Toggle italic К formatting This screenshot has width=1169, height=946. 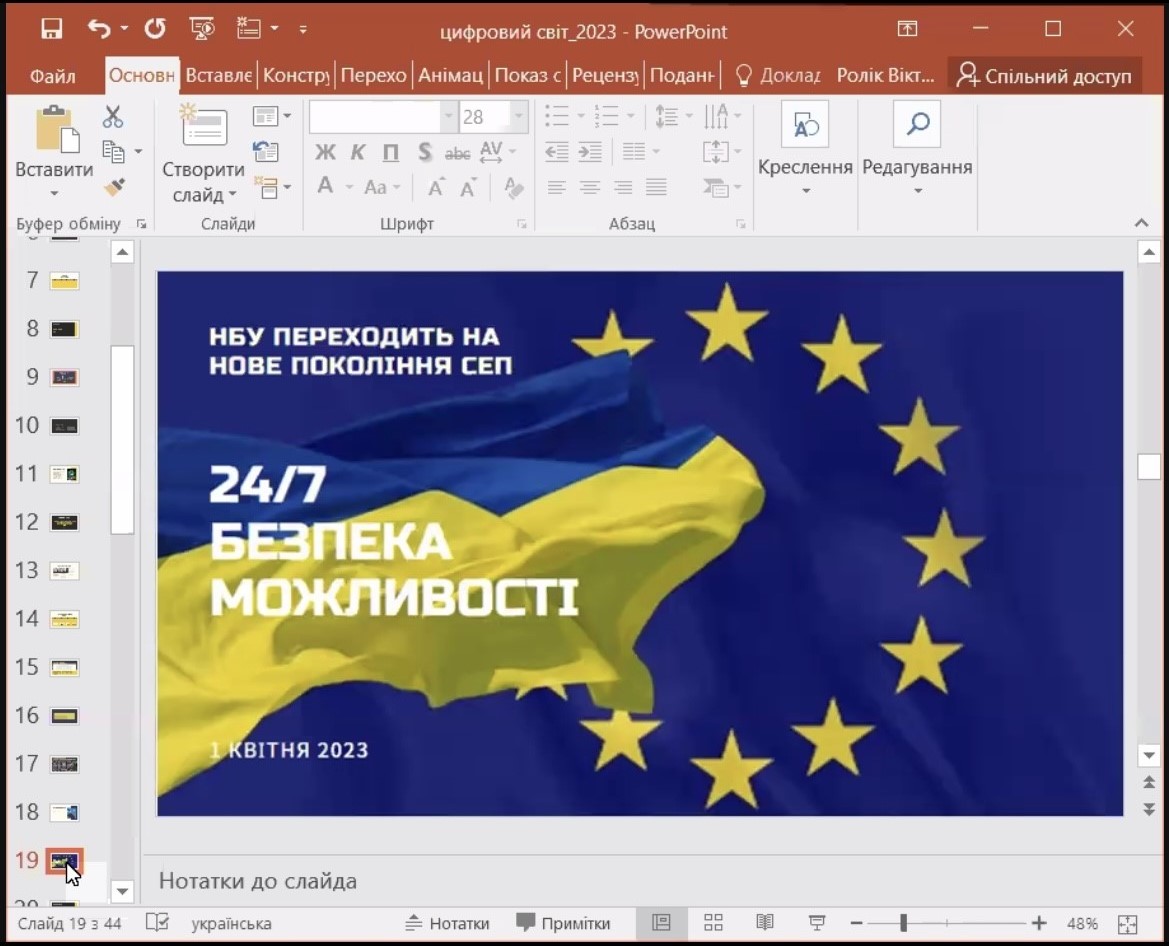(358, 153)
